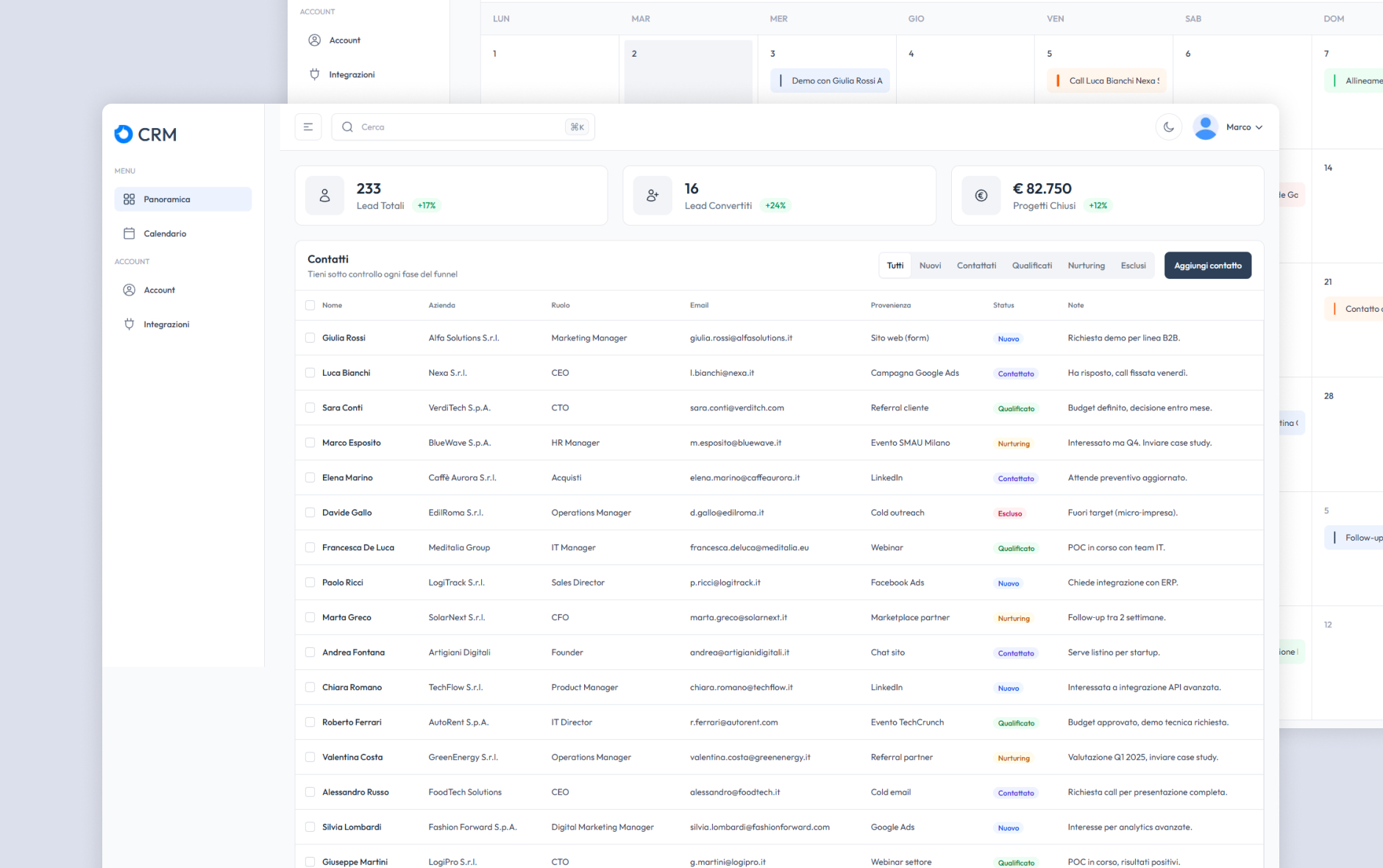The width and height of the screenshot is (1383, 868).
Task: Click the Integrazioni plug icon in sidebar
Action: tap(129, 324)
